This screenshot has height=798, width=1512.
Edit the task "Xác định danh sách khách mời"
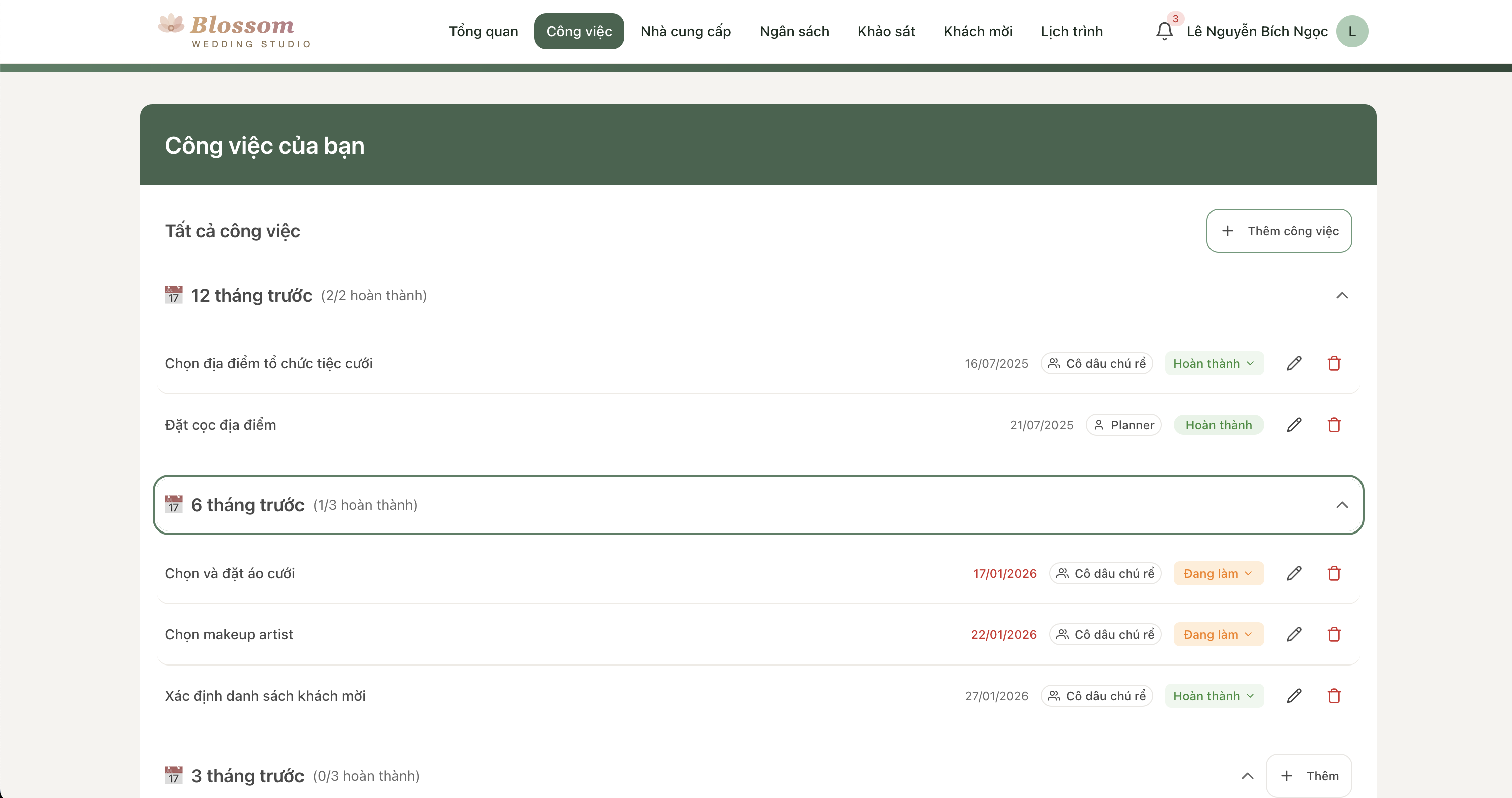(1294, 695)
